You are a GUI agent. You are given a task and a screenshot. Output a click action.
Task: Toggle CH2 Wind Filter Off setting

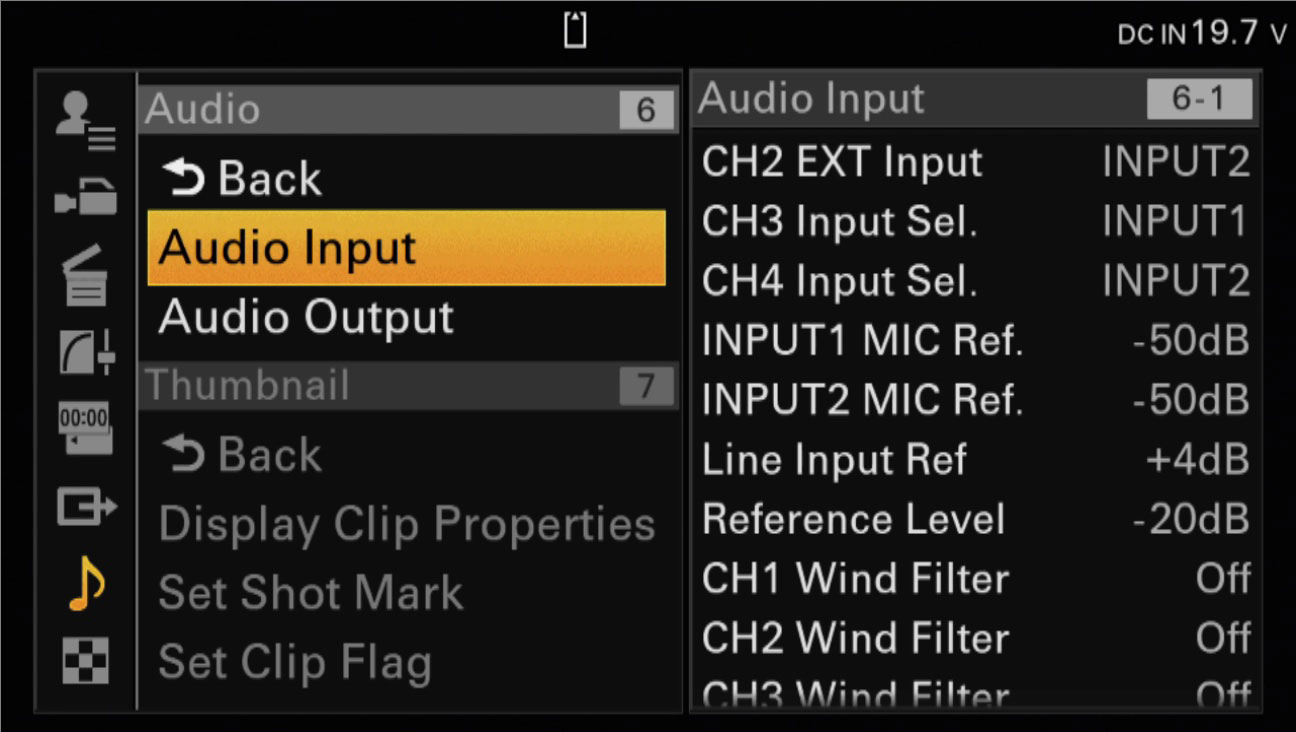tap(975, 638)
